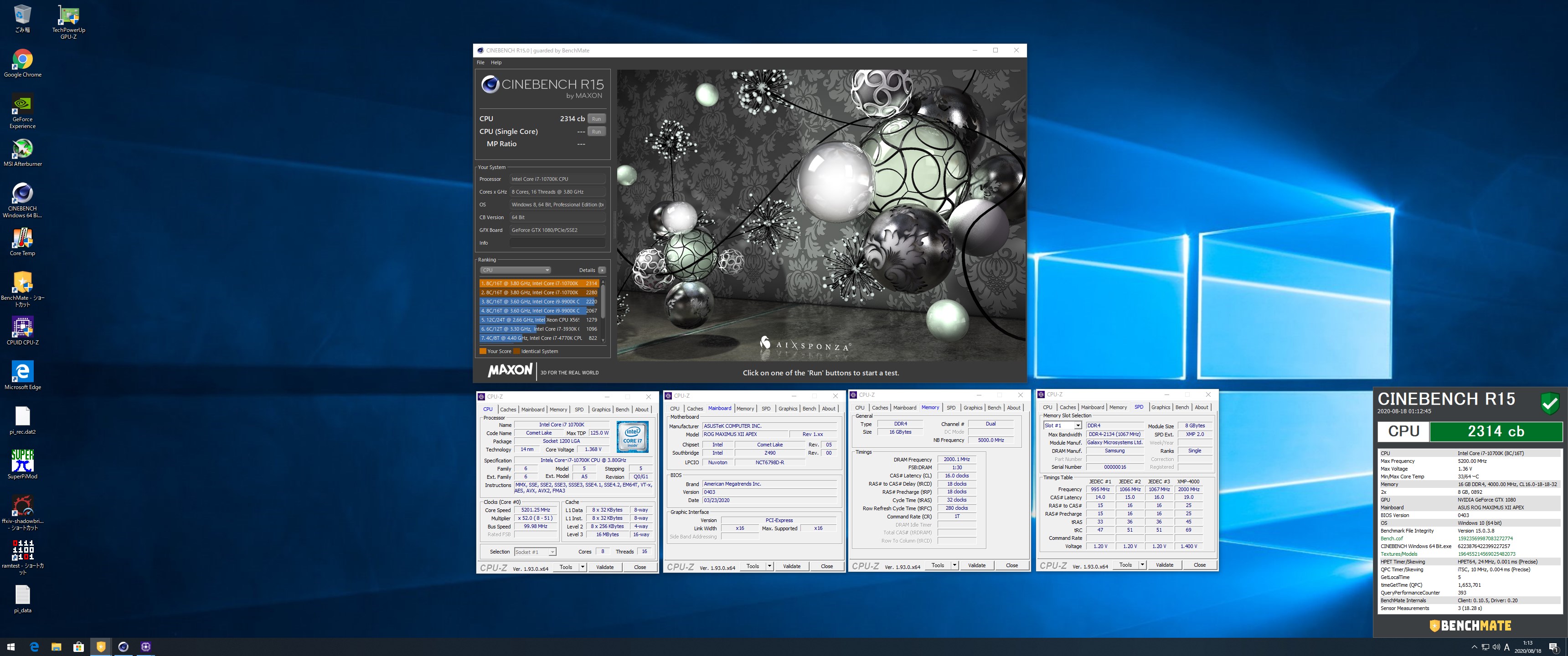Open the Microsoft Edge desktop icon
The image size is (1568, 656).
click(x=22, y=375)
